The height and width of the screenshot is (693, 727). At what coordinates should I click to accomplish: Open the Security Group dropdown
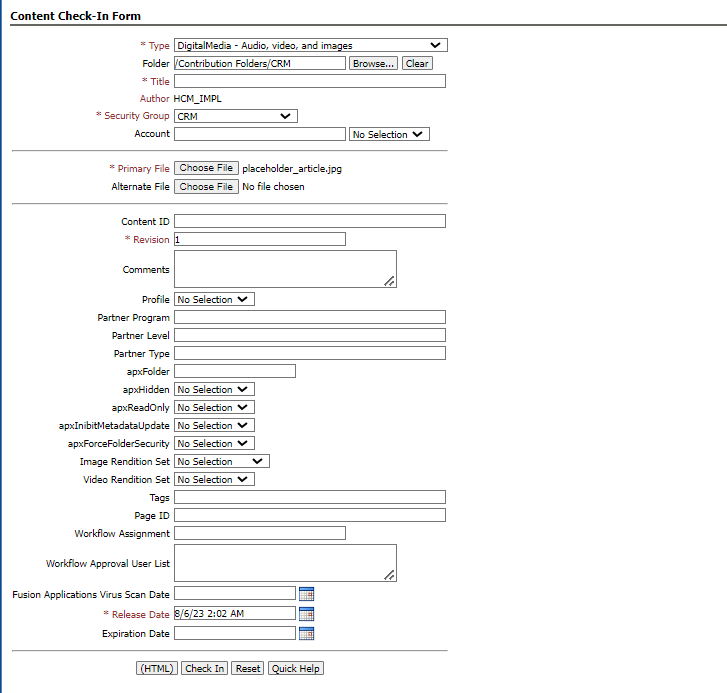click(x=236, y=116)
